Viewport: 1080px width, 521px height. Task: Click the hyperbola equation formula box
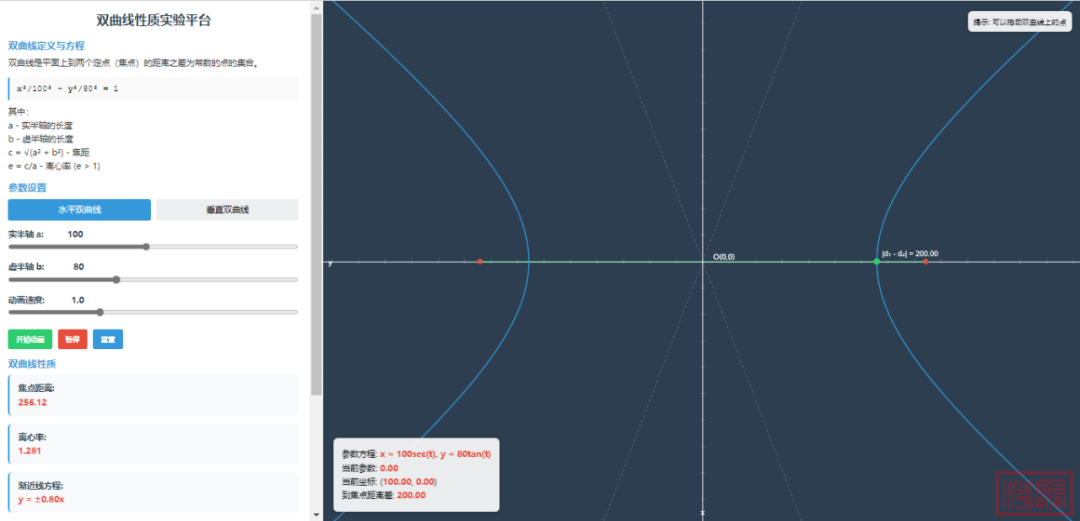click(153, 88)
